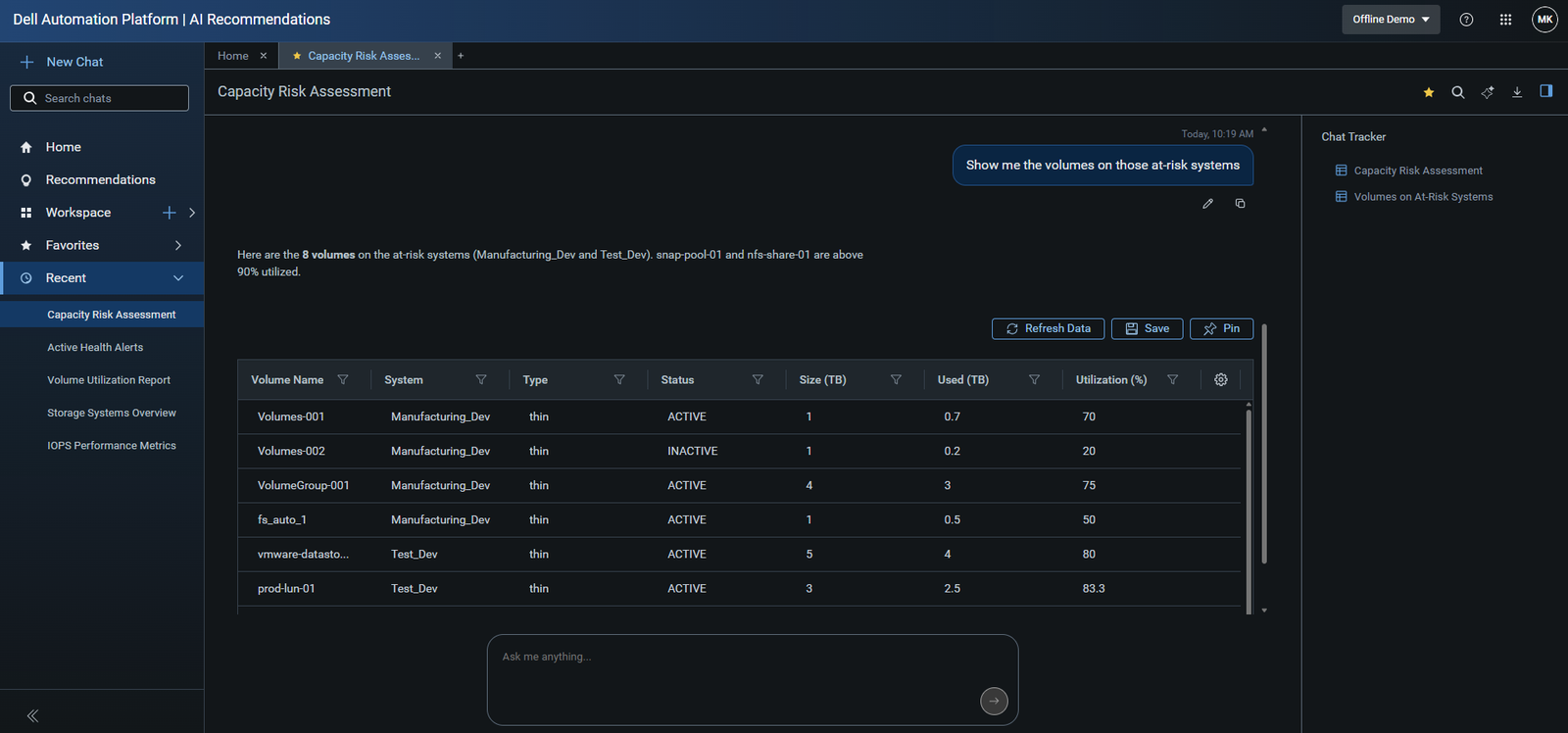Expand the Favorites section
This screenshot has height=733, width=1568.
tap(178, 245)
